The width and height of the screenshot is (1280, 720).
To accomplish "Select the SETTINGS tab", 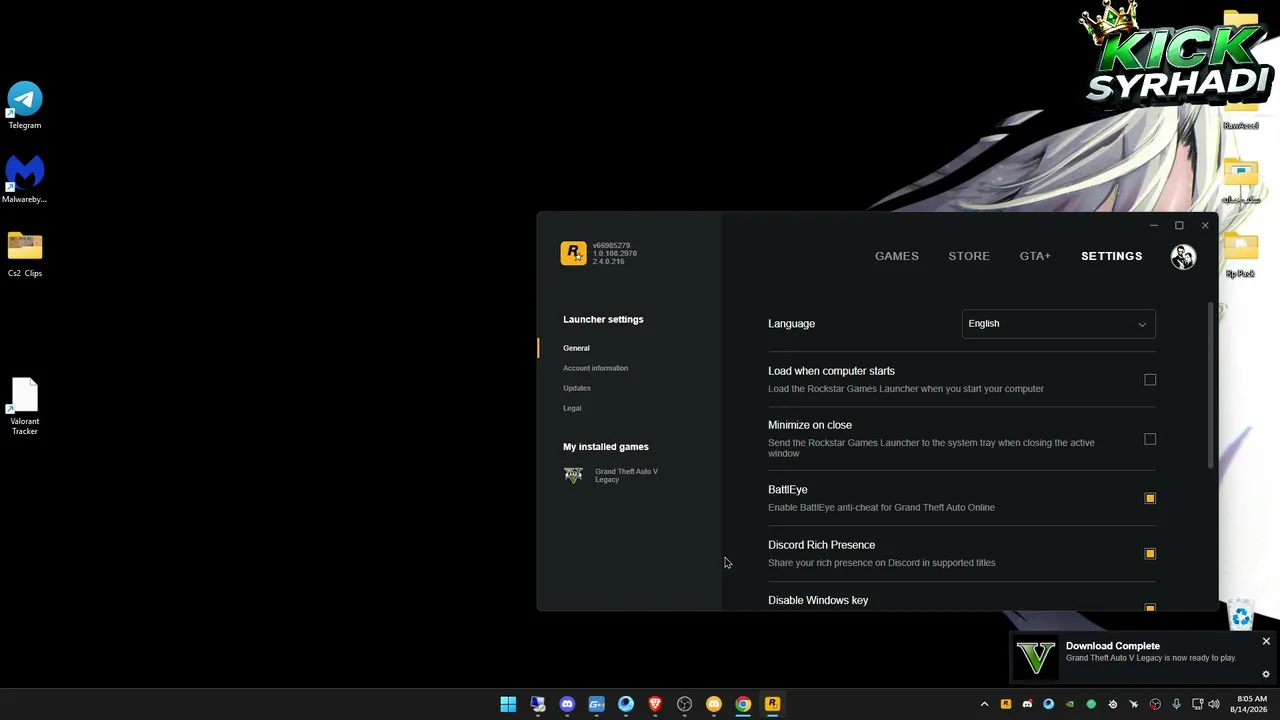I will [1111, 256].
